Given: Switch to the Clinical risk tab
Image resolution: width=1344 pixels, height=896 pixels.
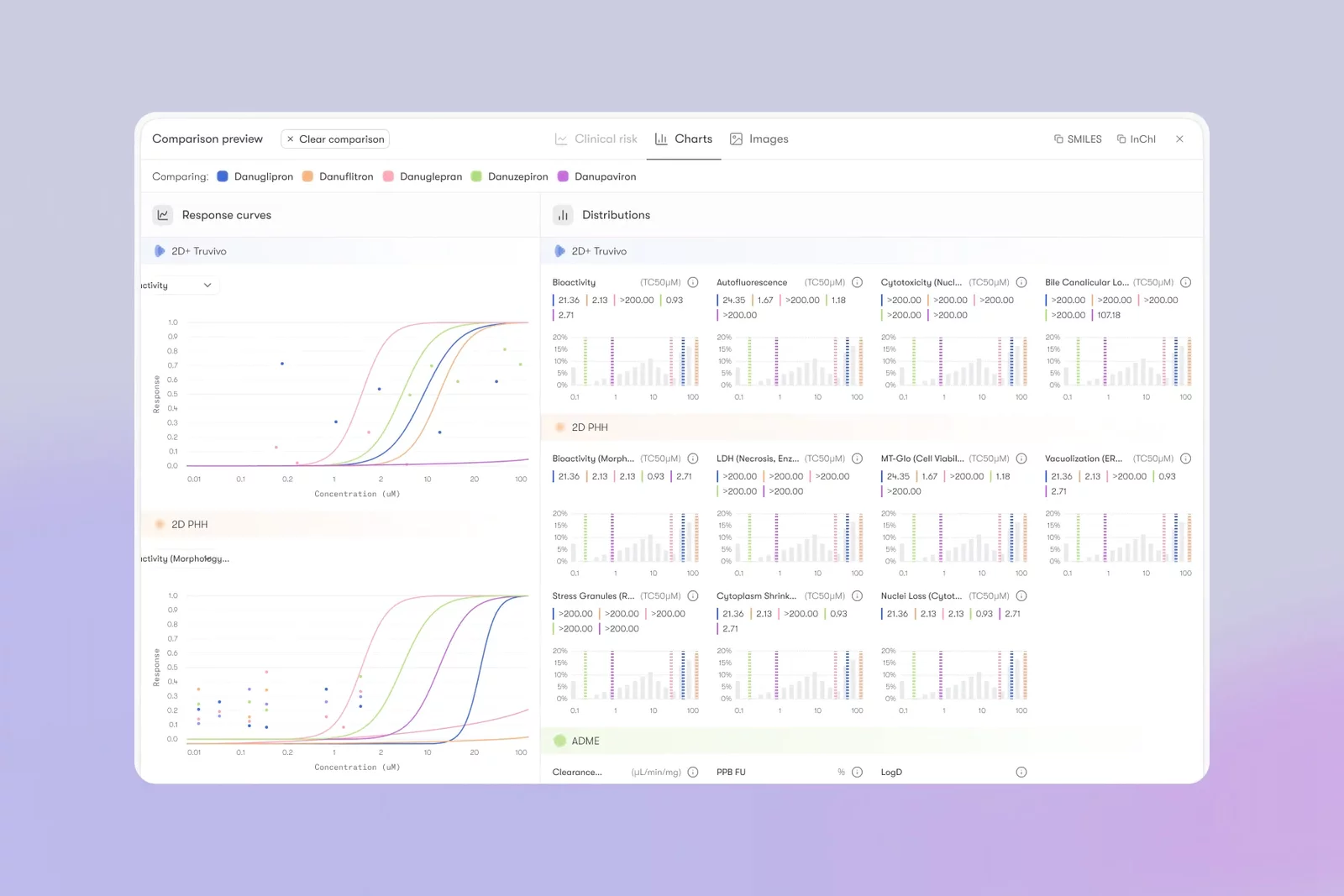Looking at the screenshot, I should pos(596,139).
